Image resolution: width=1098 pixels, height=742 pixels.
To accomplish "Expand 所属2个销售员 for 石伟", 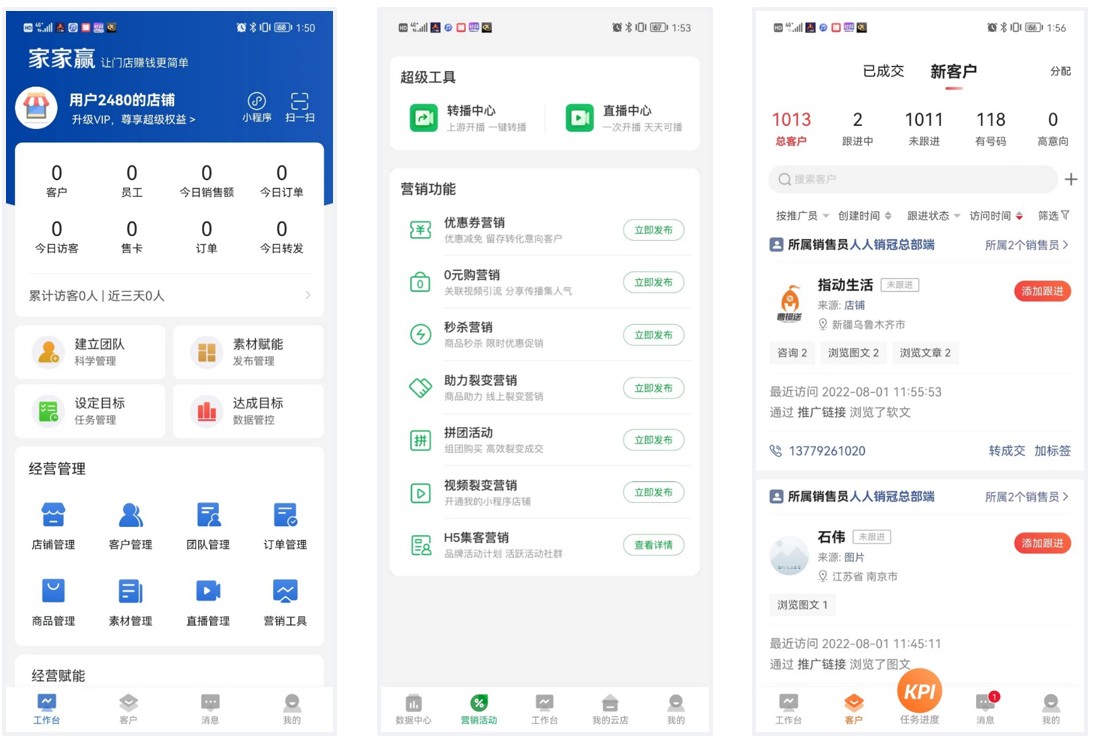I will 1027,497.
